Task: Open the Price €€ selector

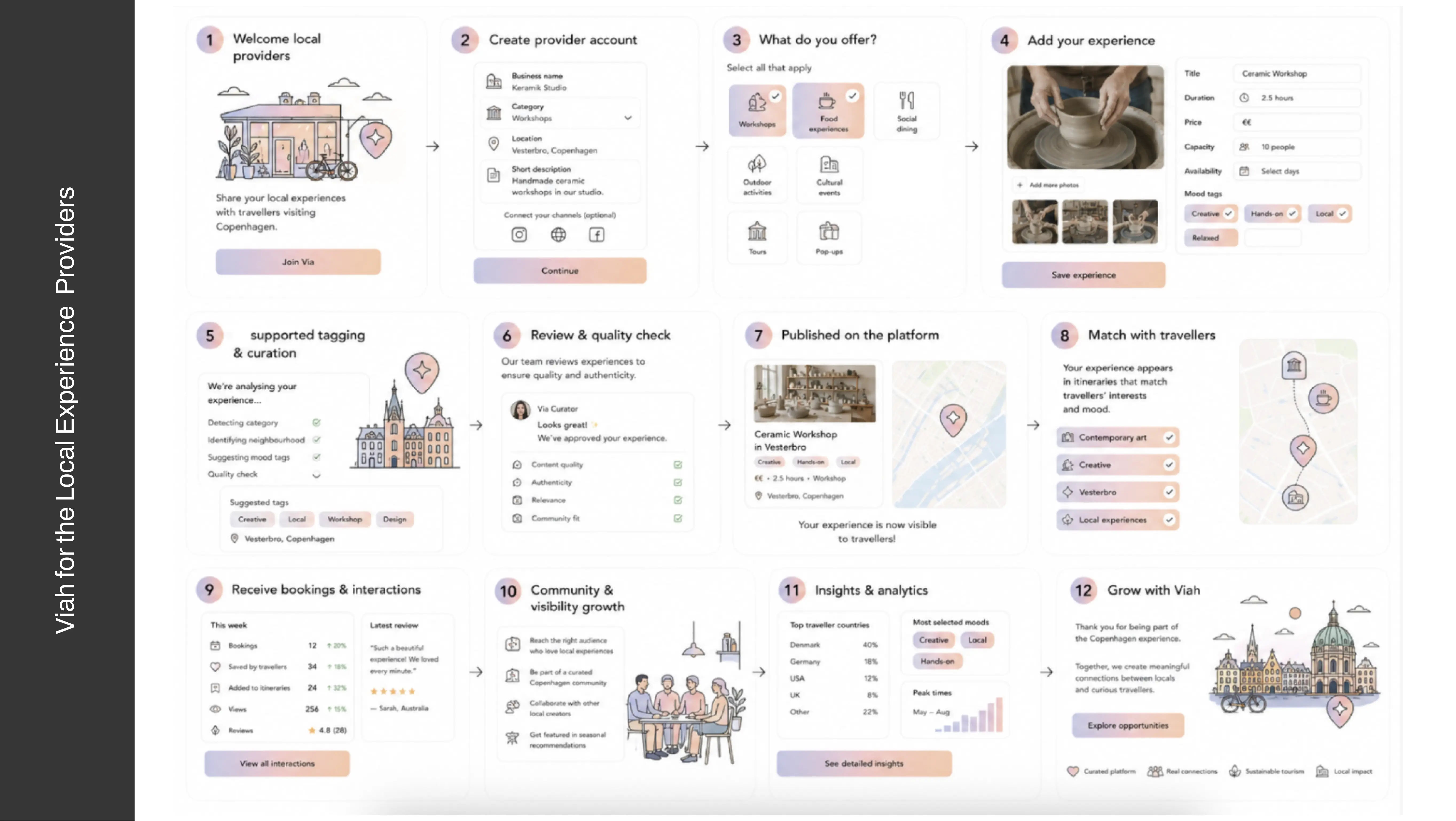Action: (x=1297, y=122)
